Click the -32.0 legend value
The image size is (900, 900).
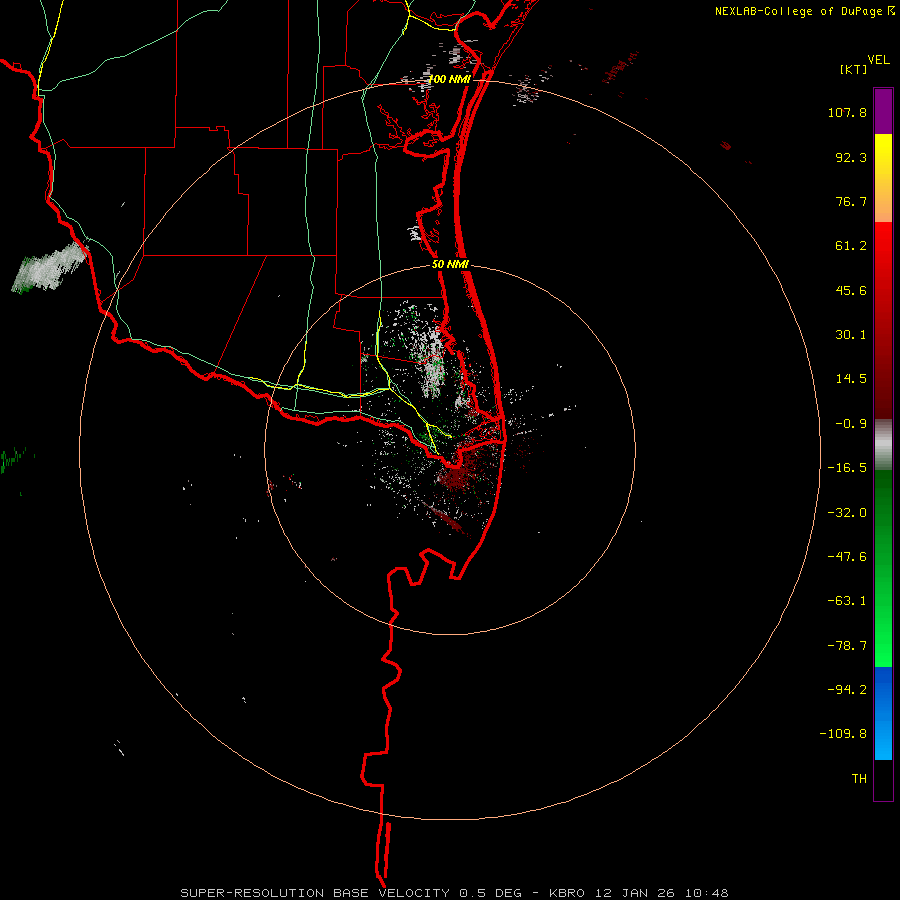tap(847, 513)
